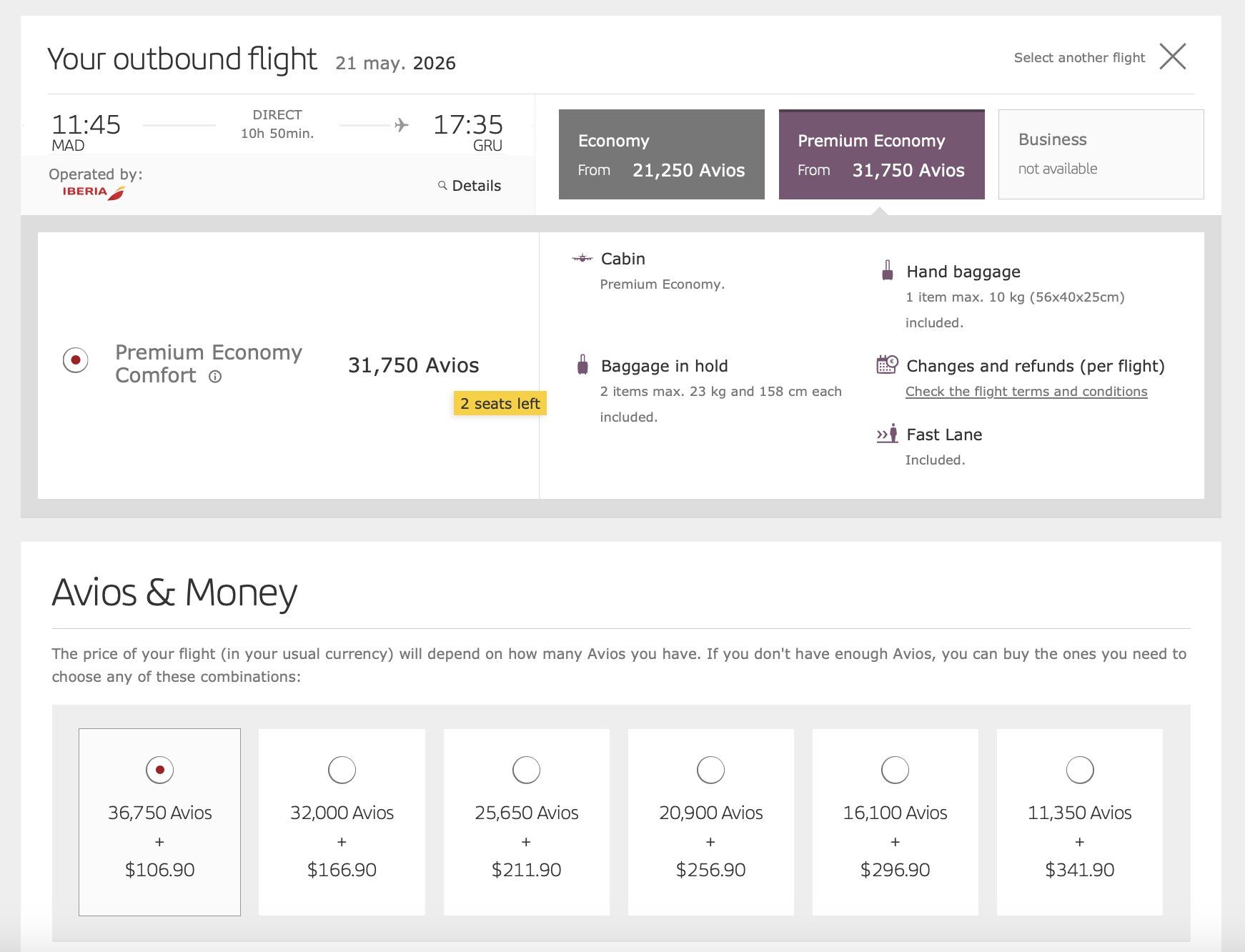Click the Changes and refunds calendar icon
1245x952 pixels.
pos(887,365)
